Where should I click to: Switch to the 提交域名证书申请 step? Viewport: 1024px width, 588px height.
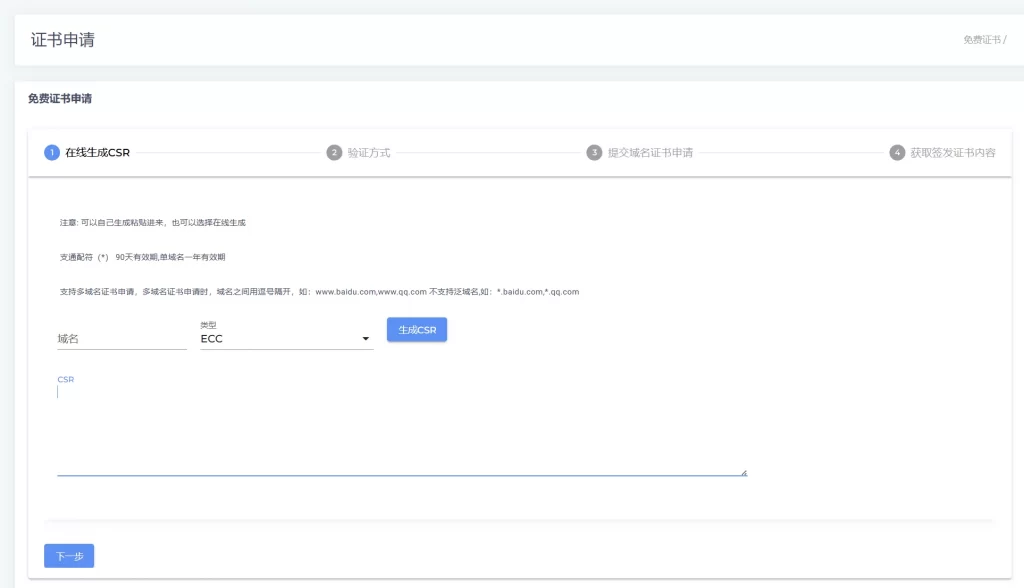(x=650, y=153)
